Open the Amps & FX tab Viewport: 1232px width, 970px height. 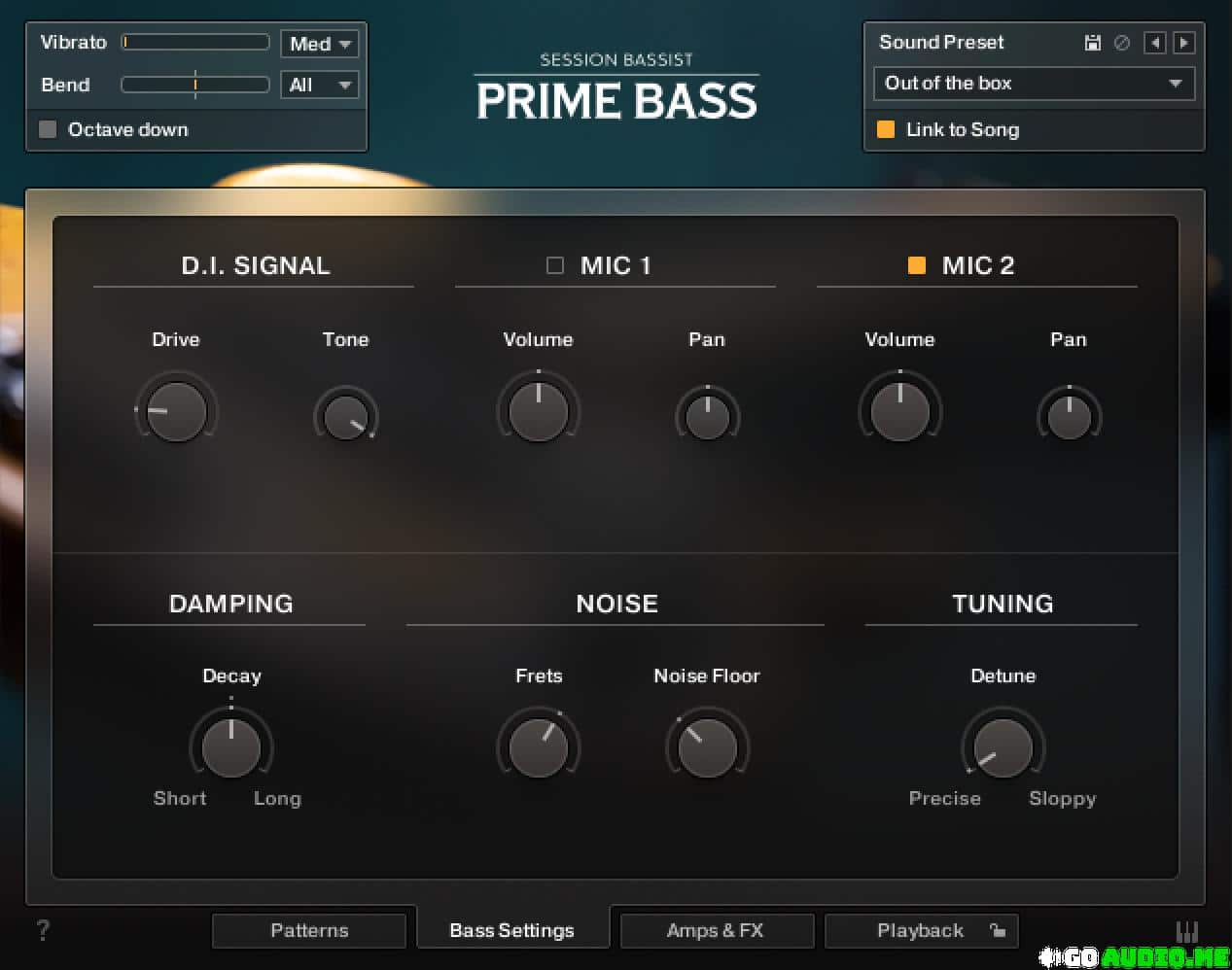point(716,930)
